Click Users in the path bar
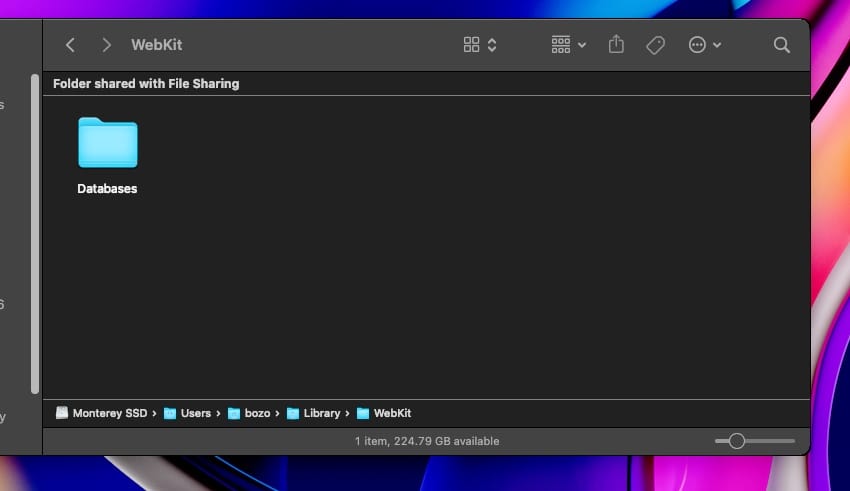 click(x=188, y=413)
